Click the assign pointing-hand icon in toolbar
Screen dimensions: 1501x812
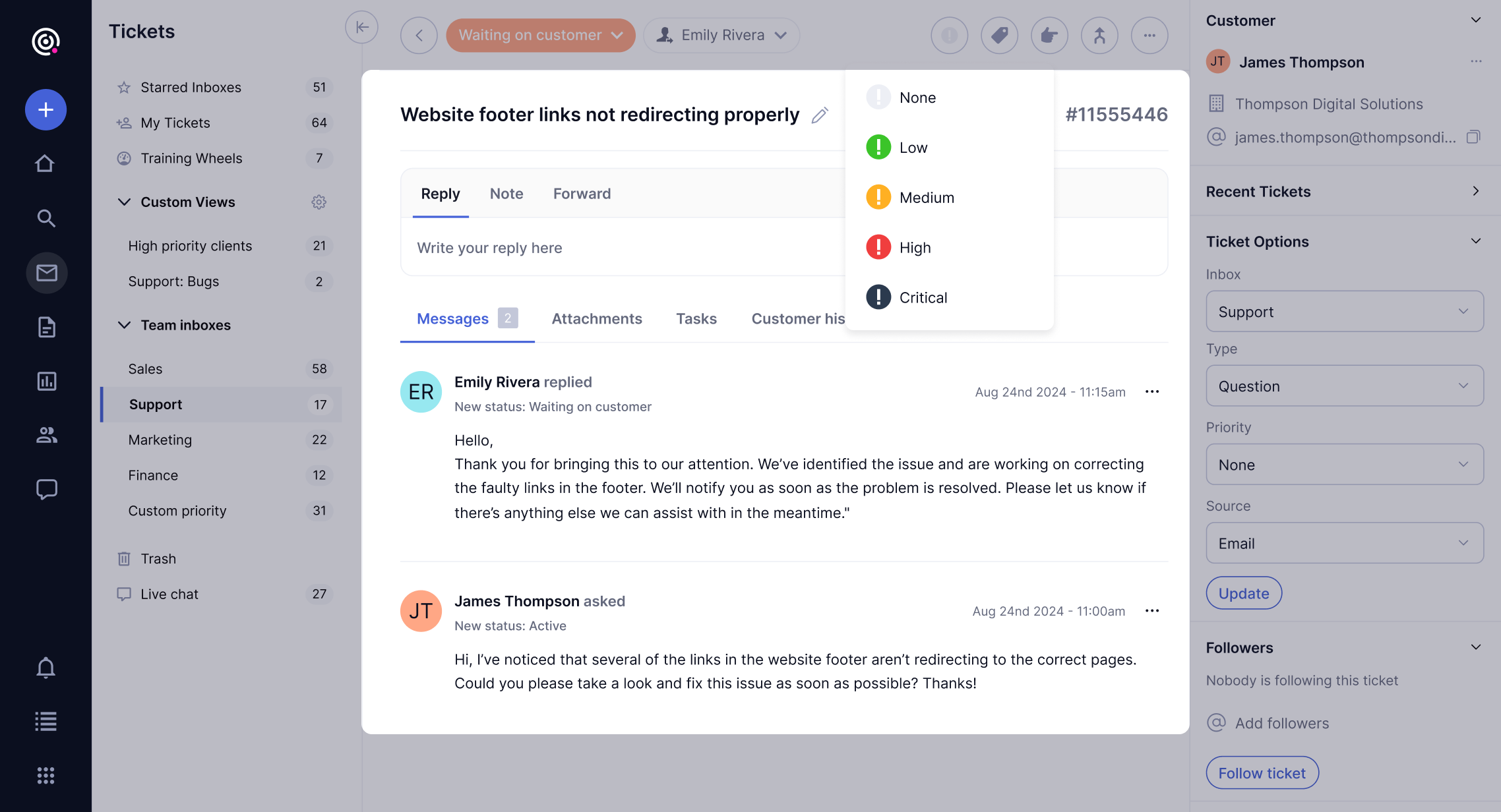1049,35
